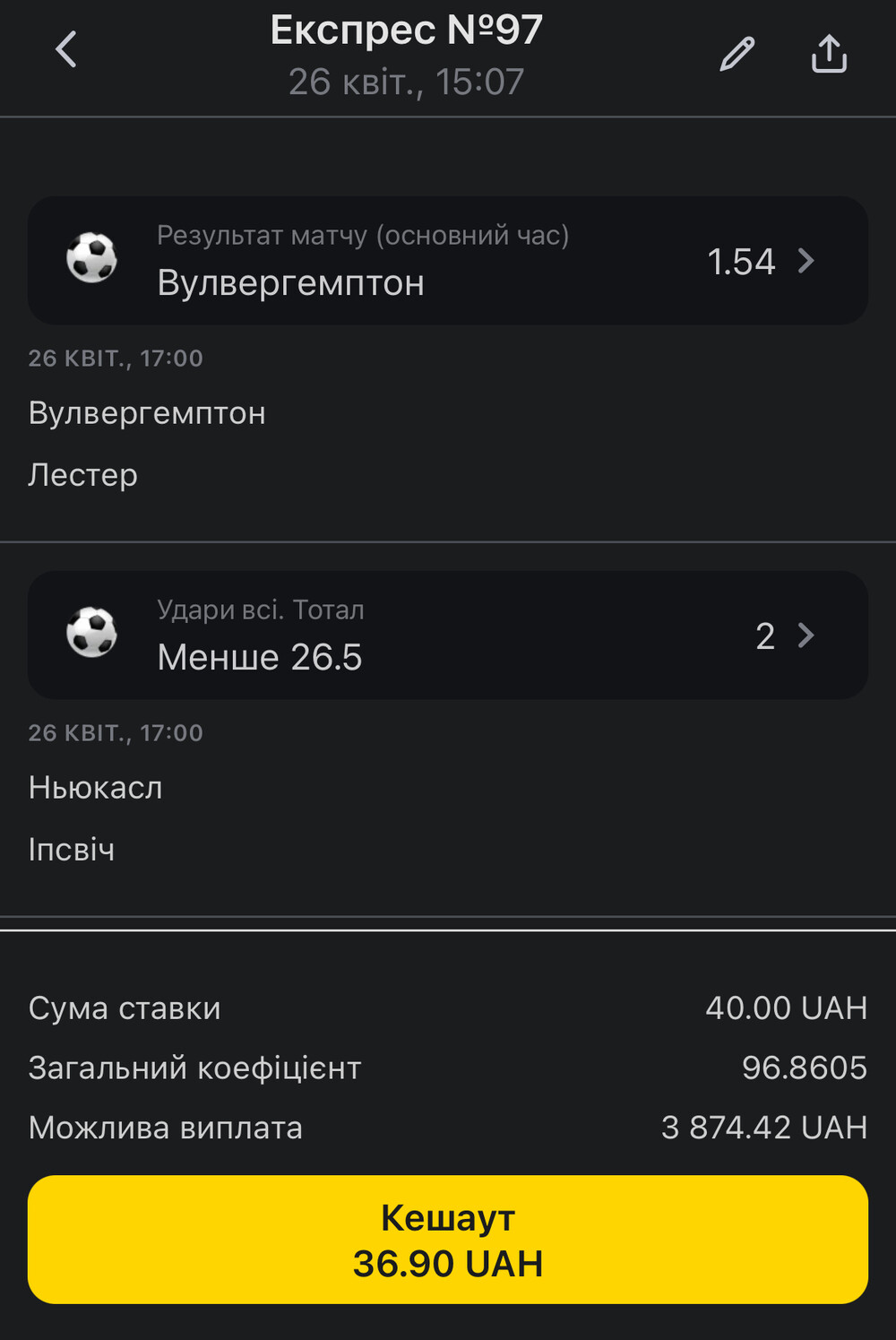Tap the Вулвергемптон team name in the match list
Viewport: 896px width, 1340px height.
[147, 413]
